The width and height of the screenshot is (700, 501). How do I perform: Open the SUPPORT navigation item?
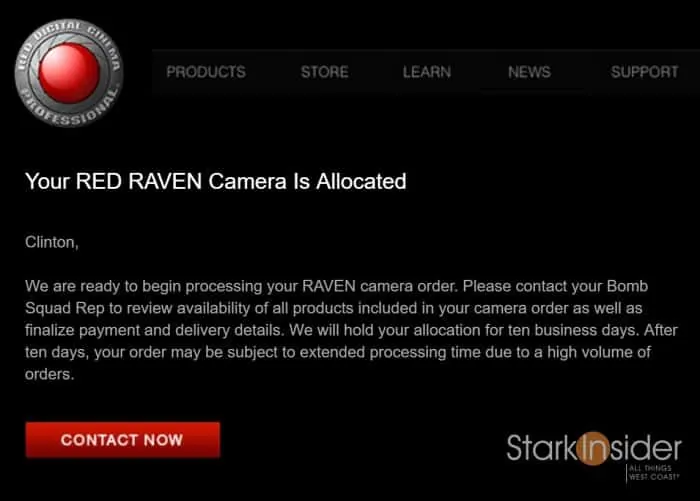pyautogui.click(x=645, y=72)
